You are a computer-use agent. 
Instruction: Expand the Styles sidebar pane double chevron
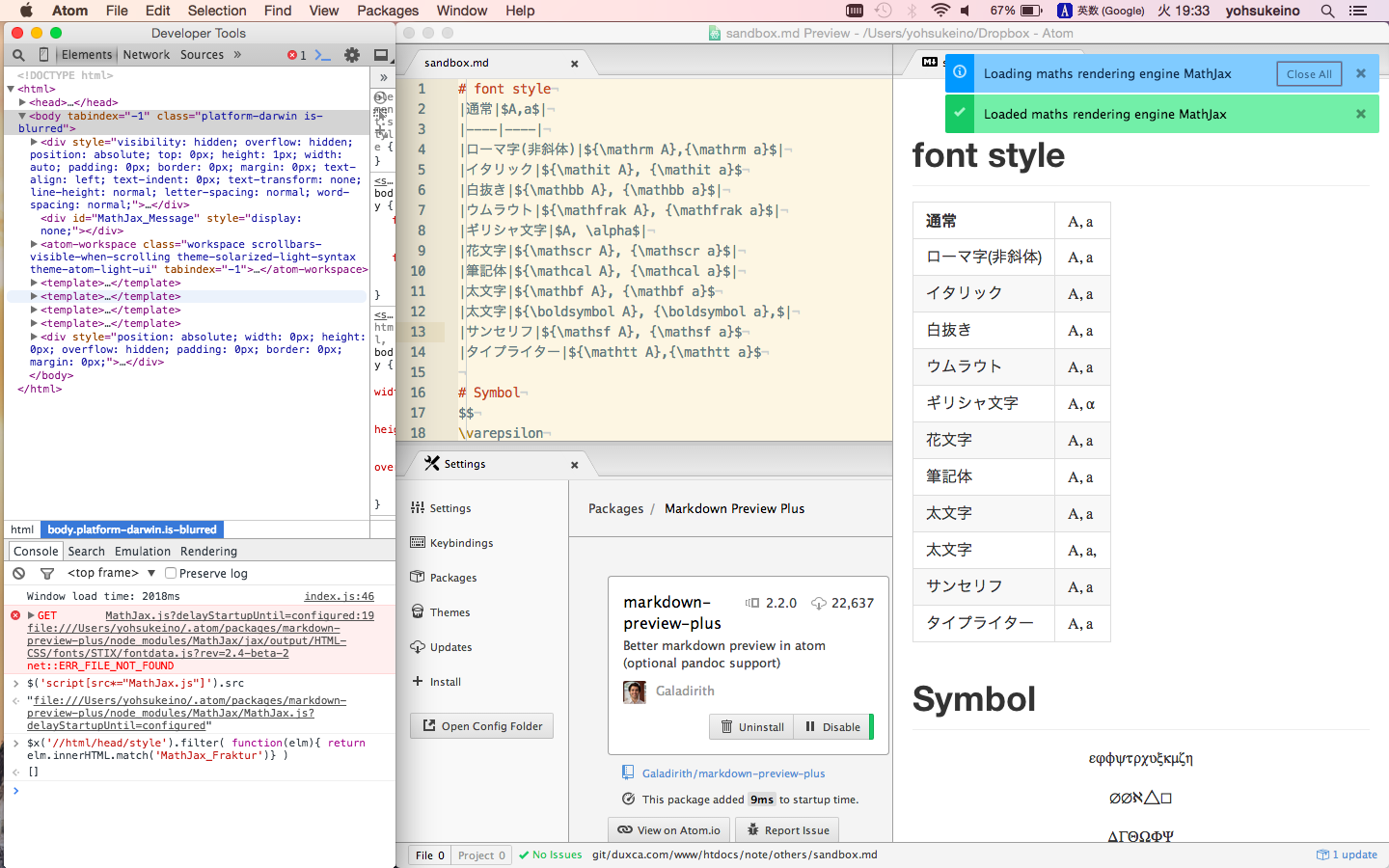pos(383,77)
